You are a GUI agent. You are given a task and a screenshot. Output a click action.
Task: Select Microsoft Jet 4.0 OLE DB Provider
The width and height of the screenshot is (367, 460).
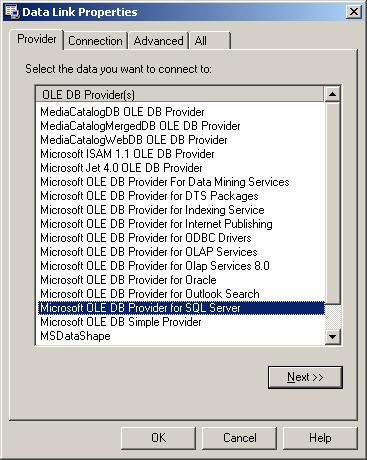[x=121, y=168]
